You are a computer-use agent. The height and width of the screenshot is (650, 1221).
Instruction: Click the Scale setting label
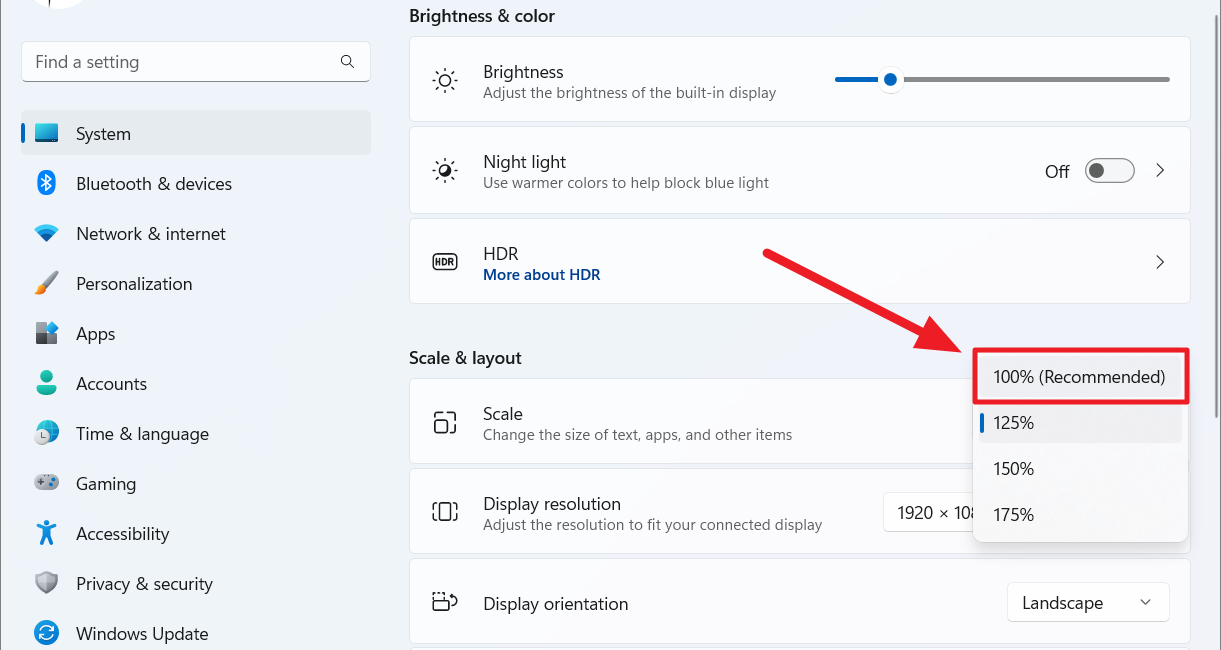point(503,413)
